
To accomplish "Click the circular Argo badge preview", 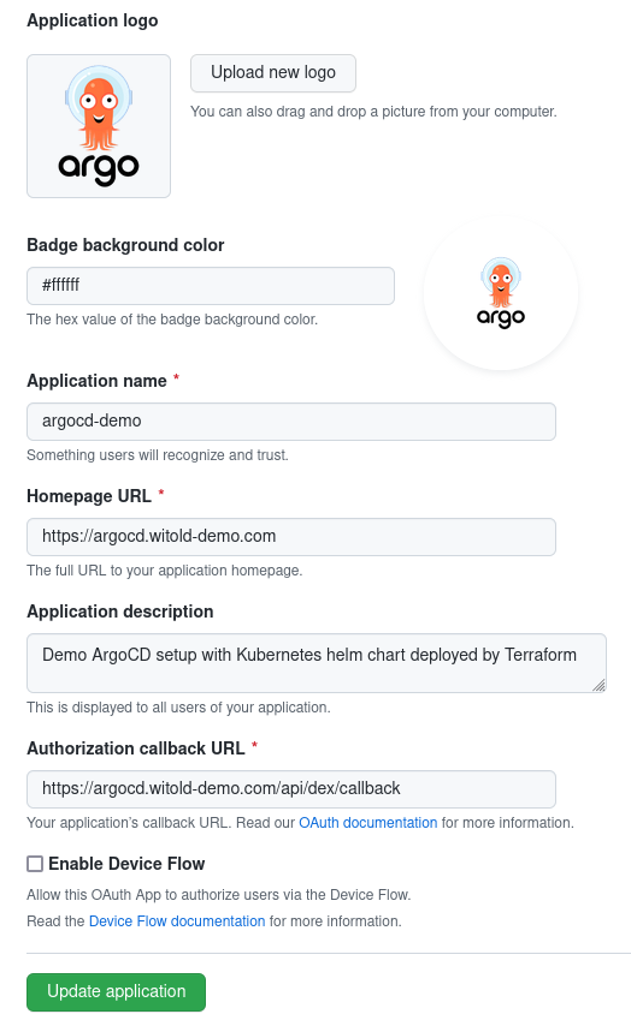I will [500, 293].
